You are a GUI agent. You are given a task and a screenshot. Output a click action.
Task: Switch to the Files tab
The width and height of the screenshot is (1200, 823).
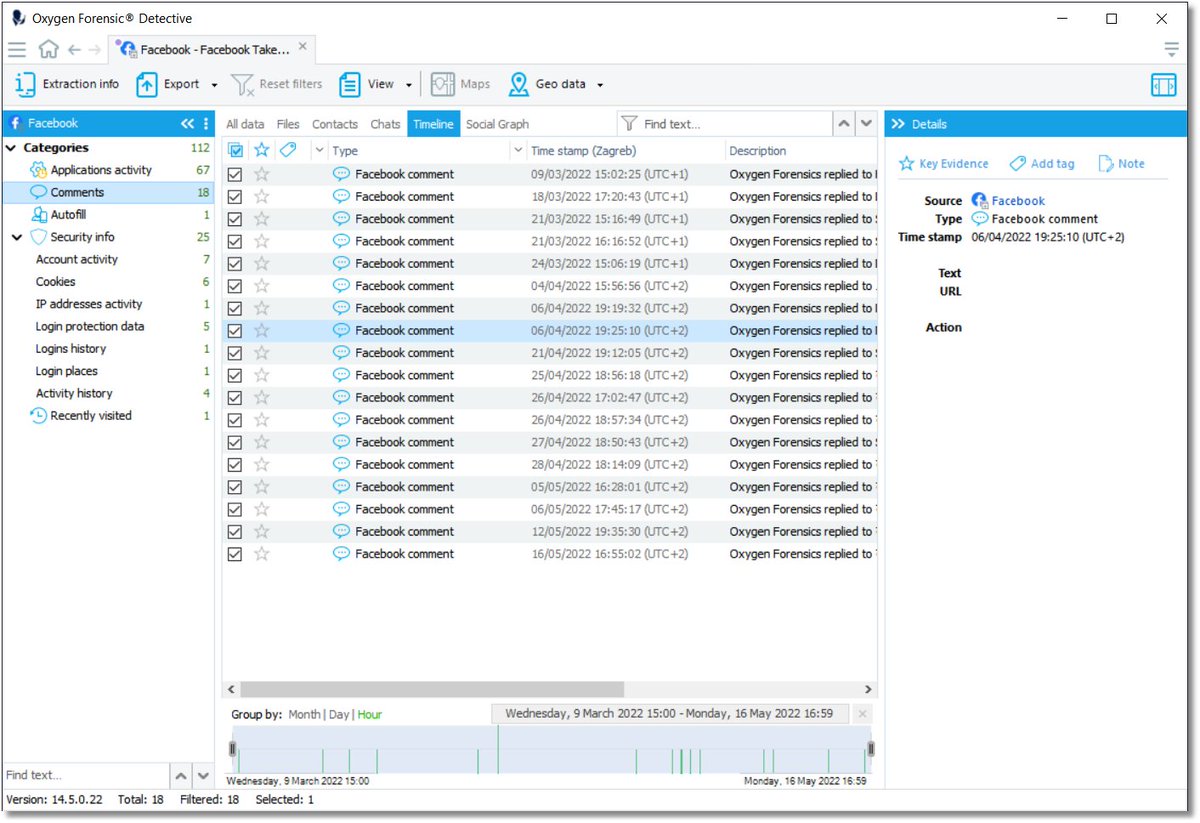pos(288,124)
